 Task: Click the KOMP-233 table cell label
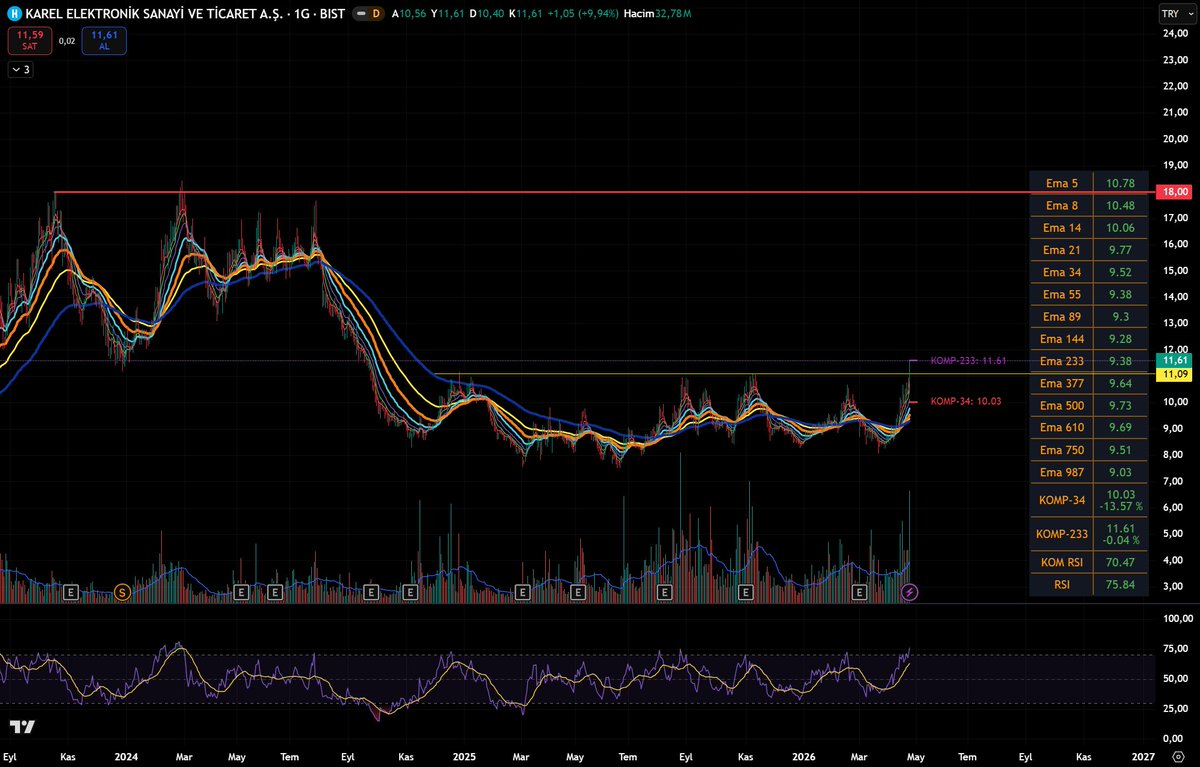click(x=1061, y=534)
